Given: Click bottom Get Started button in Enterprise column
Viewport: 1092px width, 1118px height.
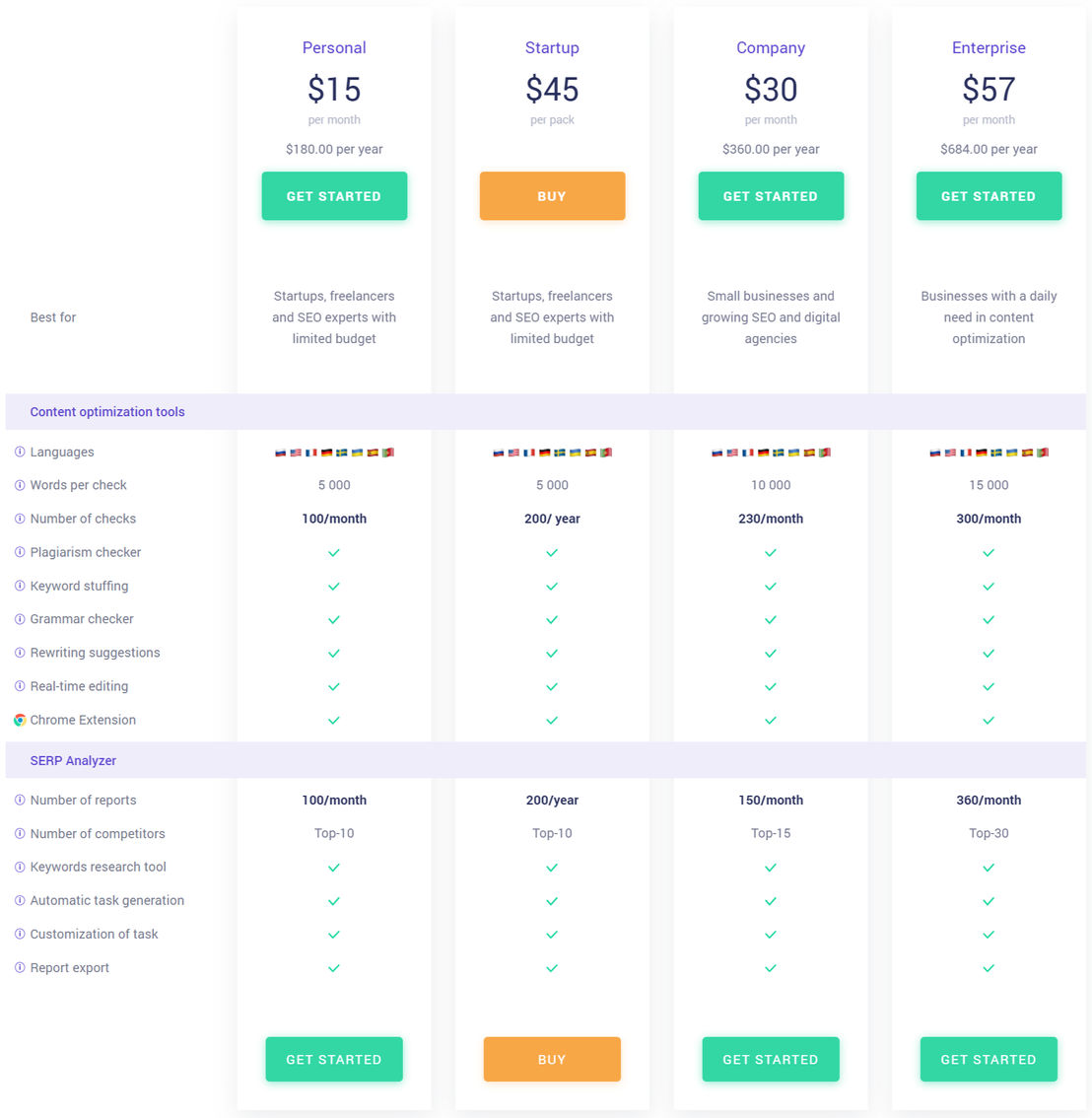Looking at the screenshot, I should 989,1060.
